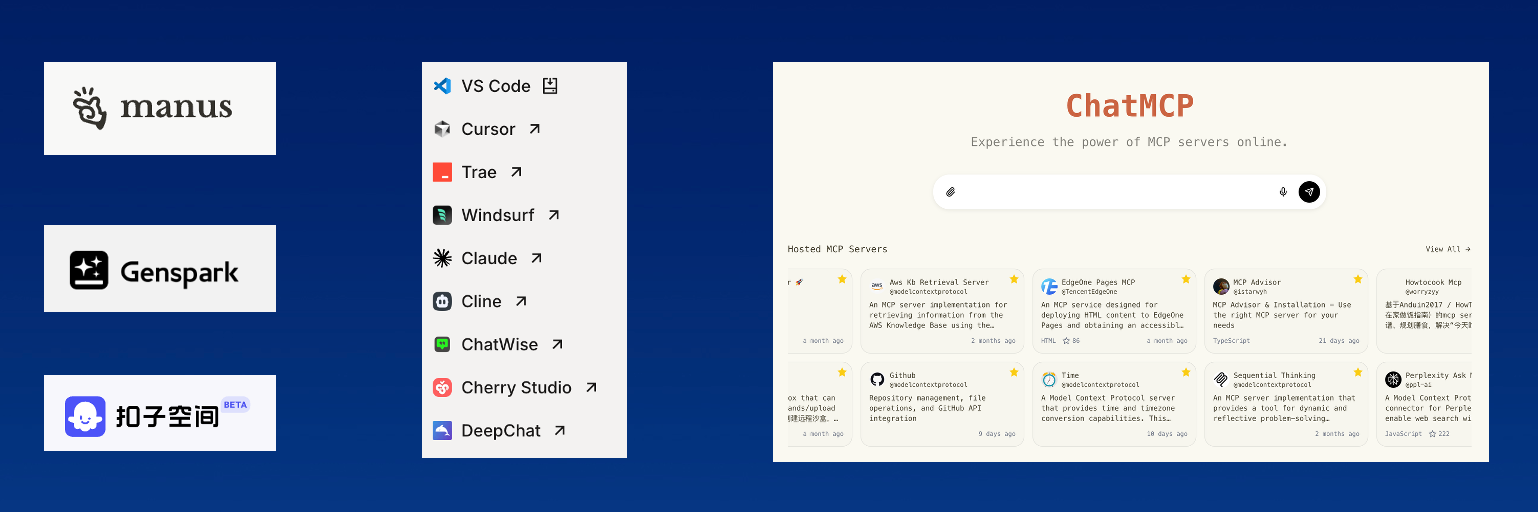
Task: Toggle the star on the Github card
Action: tap(1014, 372)
